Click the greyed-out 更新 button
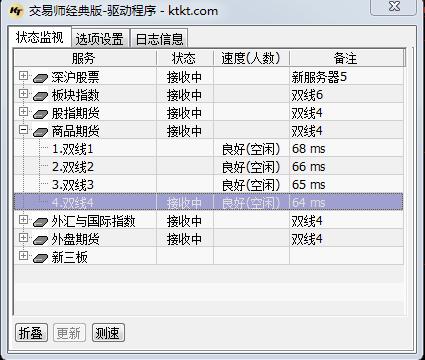Image resolution: width=425 pixels, height=360 pixels. pos(69,333)
